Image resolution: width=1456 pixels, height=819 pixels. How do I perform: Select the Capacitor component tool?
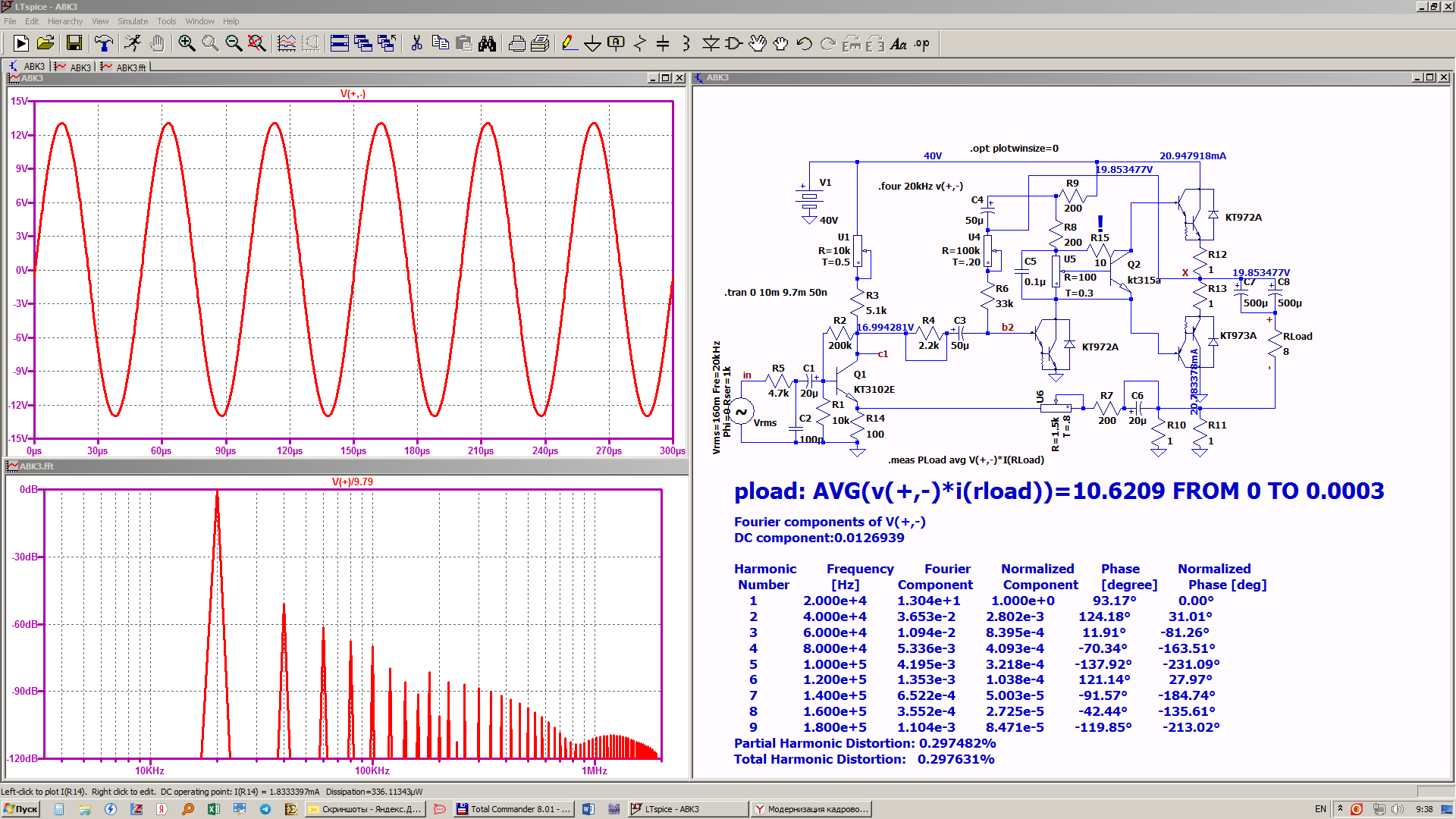pyautogui.click(x=663, y=43)
